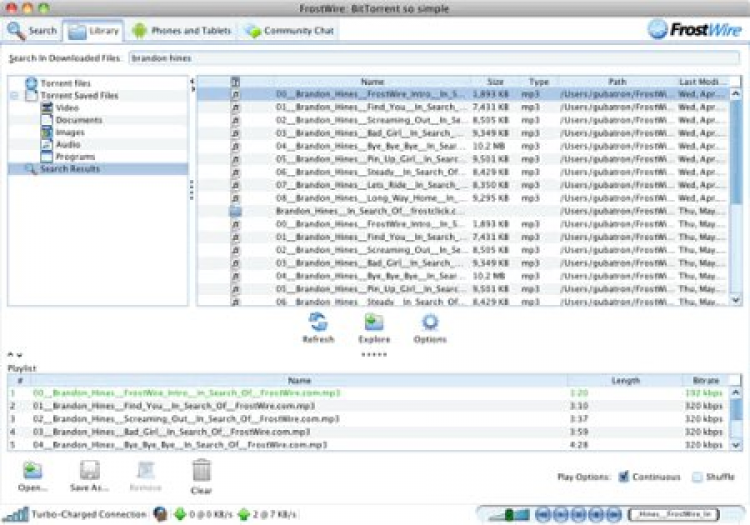Sort playlist by Length column
The image size is (750, 525).
point(625,381)
